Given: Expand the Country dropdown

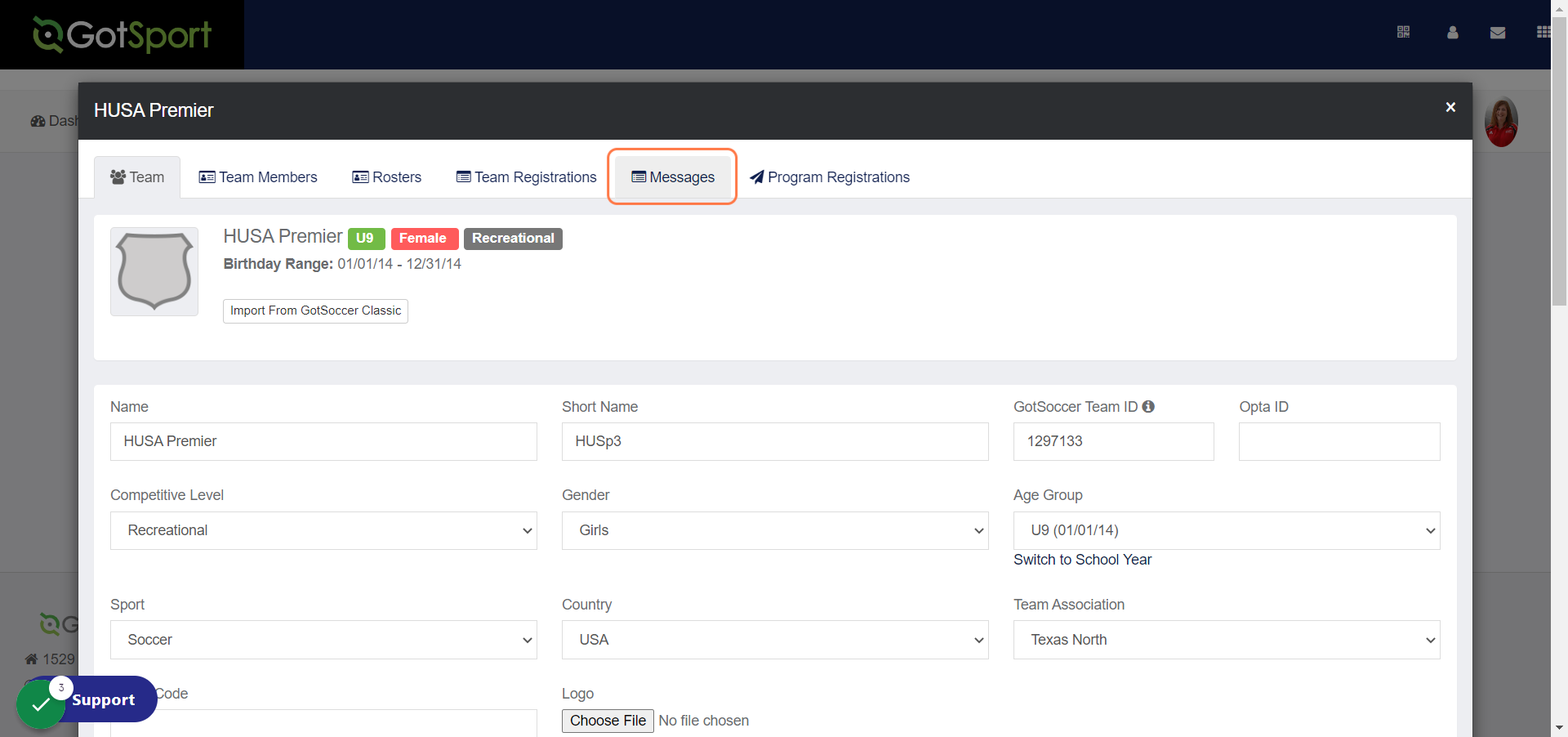Looking at the screenshot, I should point(775,640).
